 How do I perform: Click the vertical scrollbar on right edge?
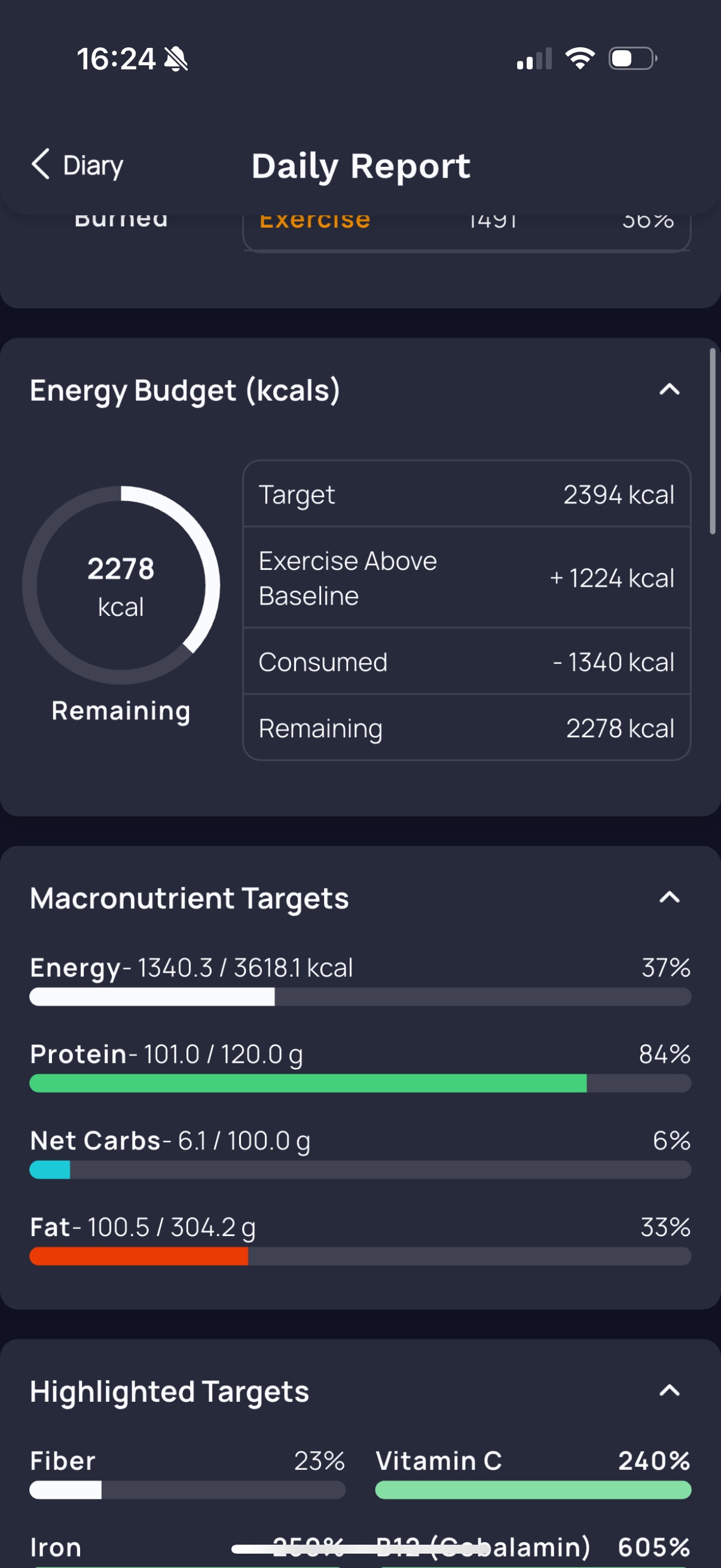pos(713,441)
